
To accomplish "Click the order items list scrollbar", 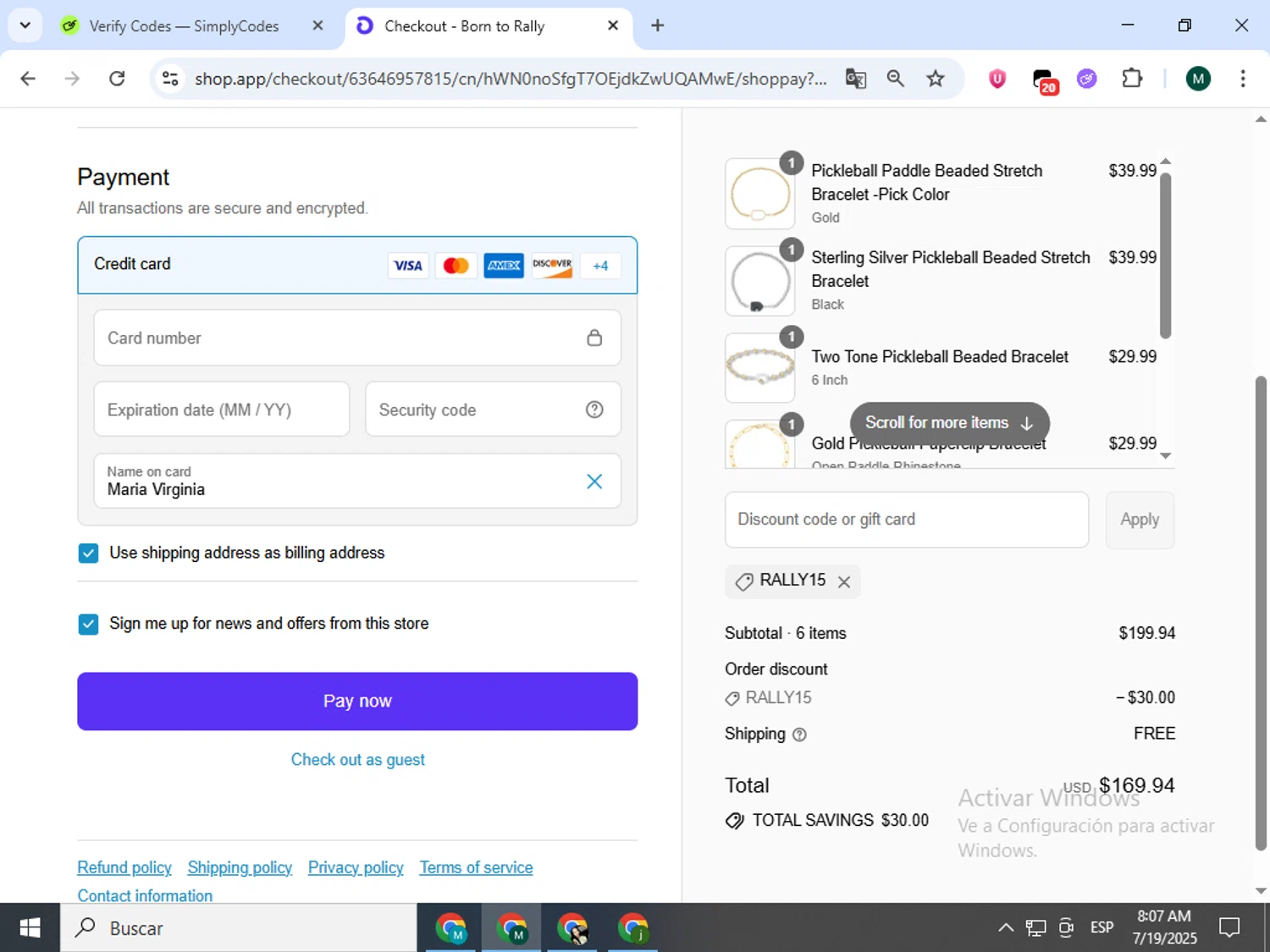I will (x=1166, y=256).
